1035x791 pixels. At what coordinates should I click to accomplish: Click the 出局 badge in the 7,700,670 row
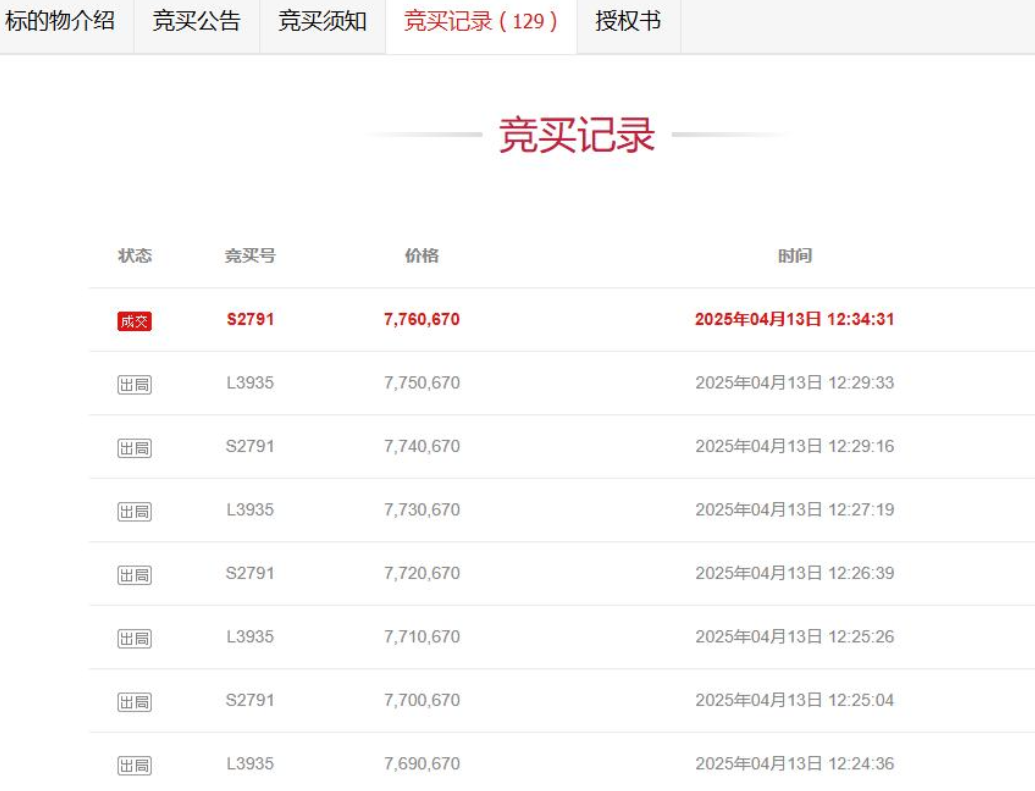135,701
